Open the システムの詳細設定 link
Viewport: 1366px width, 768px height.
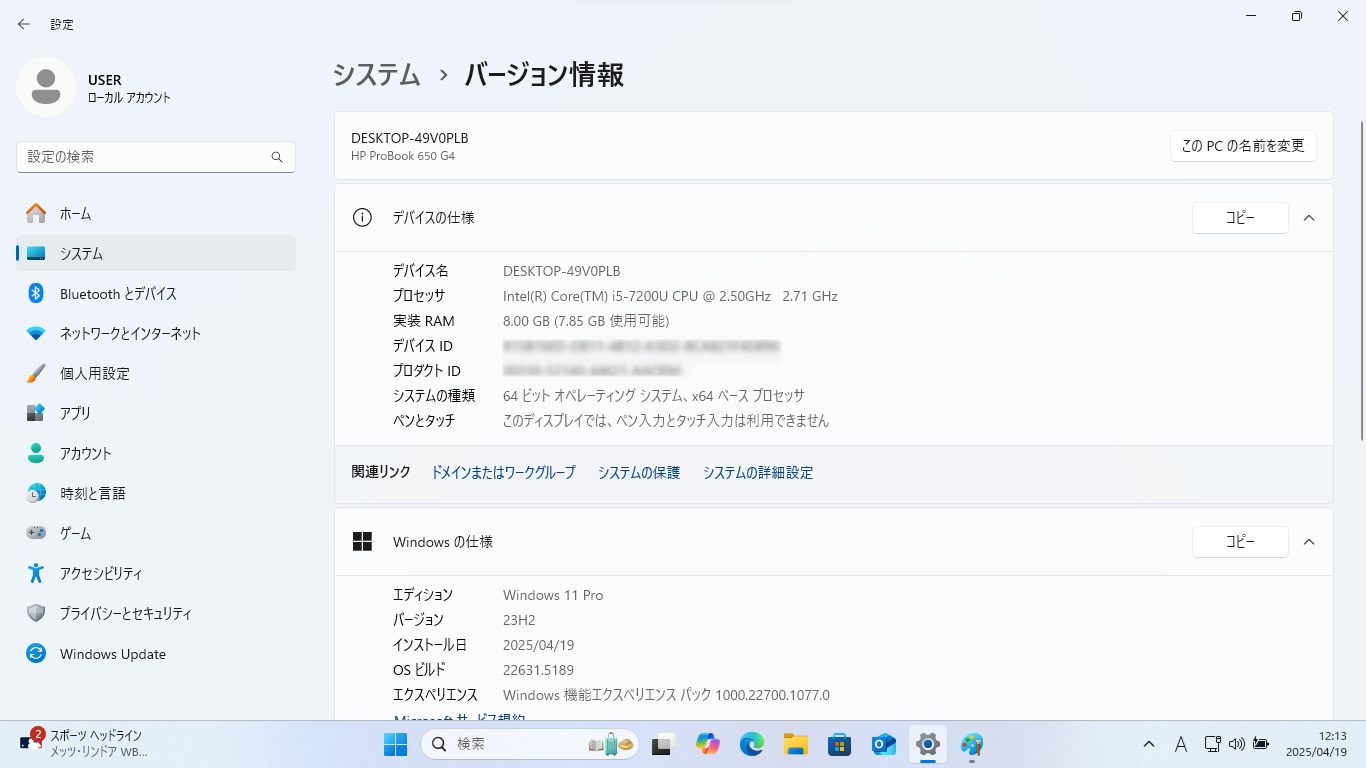point(758,473)
